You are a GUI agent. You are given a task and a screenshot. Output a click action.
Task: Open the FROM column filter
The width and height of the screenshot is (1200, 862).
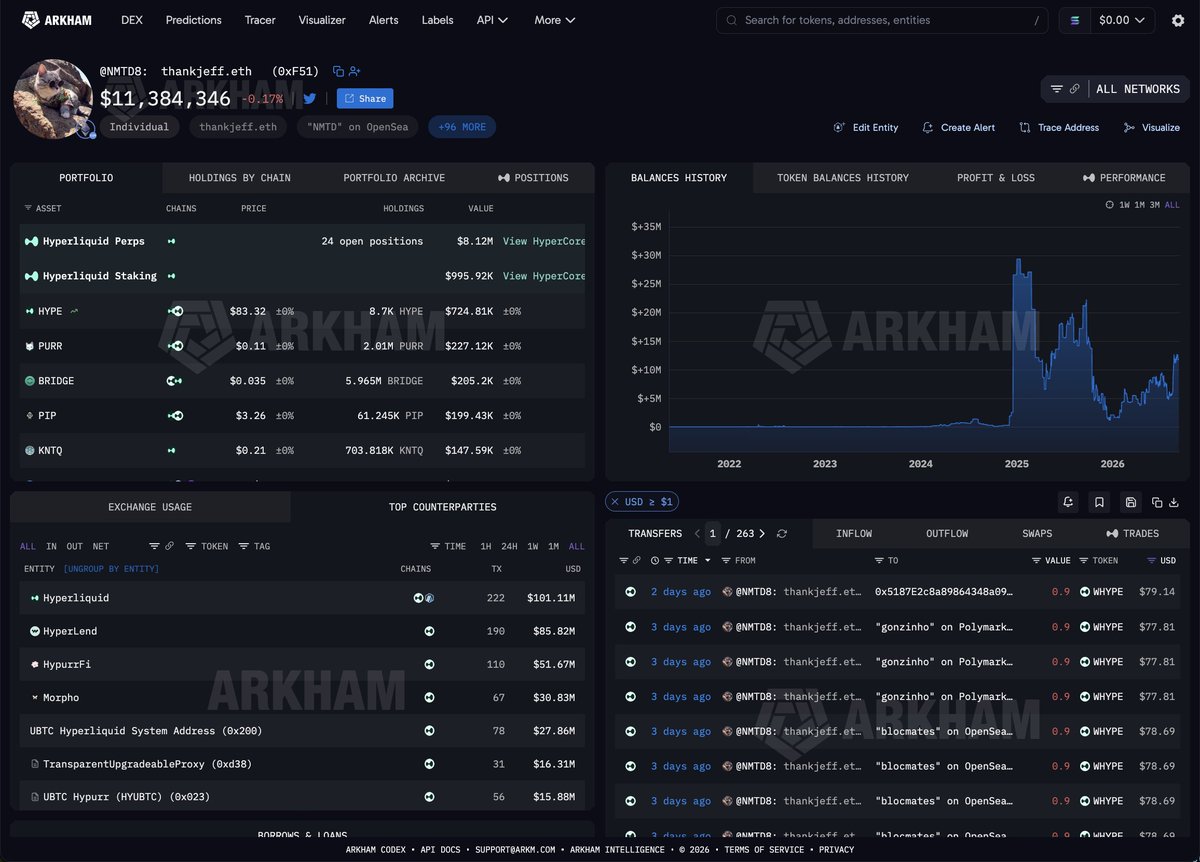739,561
